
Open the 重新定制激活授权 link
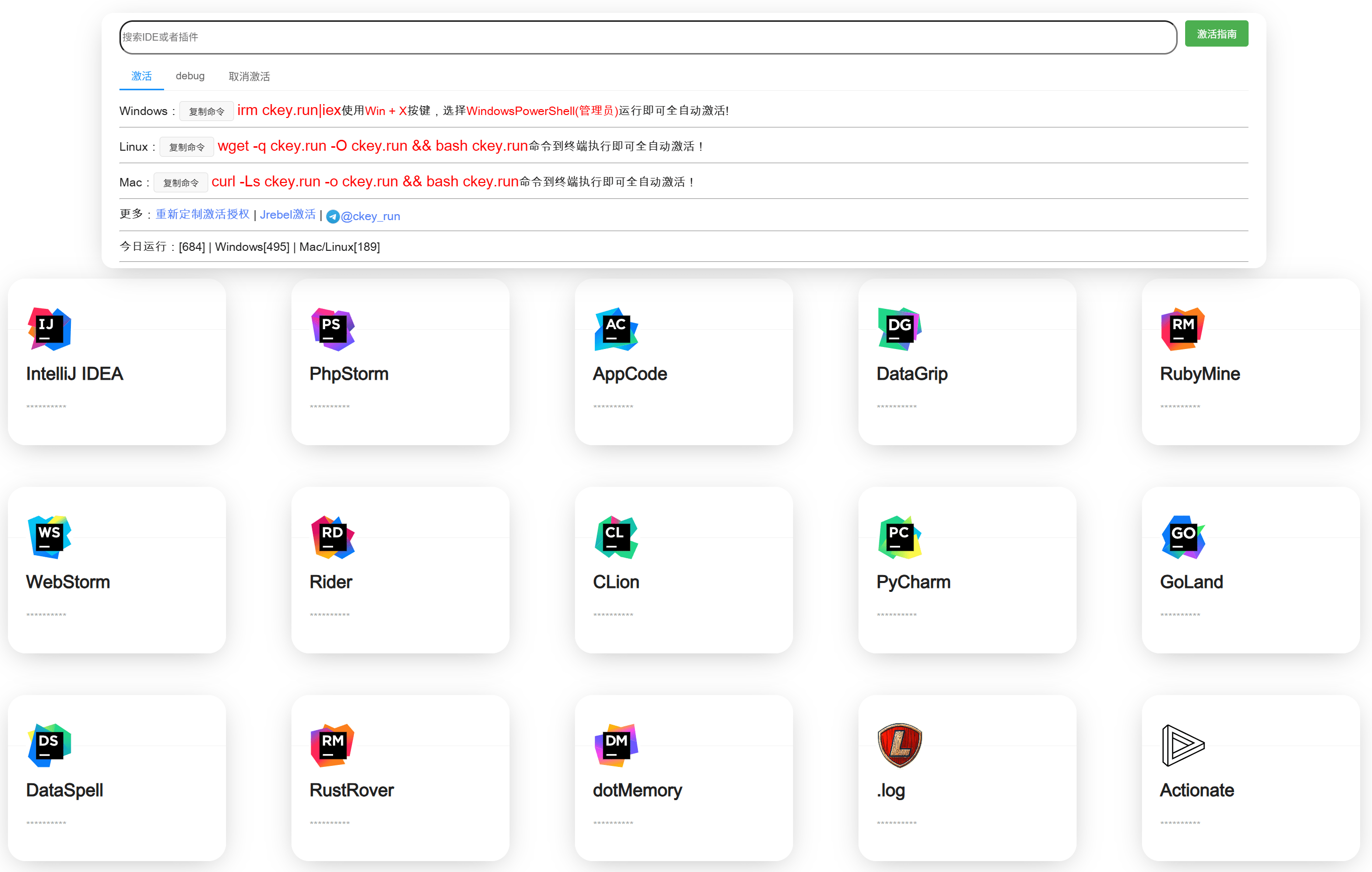[202, 214]
